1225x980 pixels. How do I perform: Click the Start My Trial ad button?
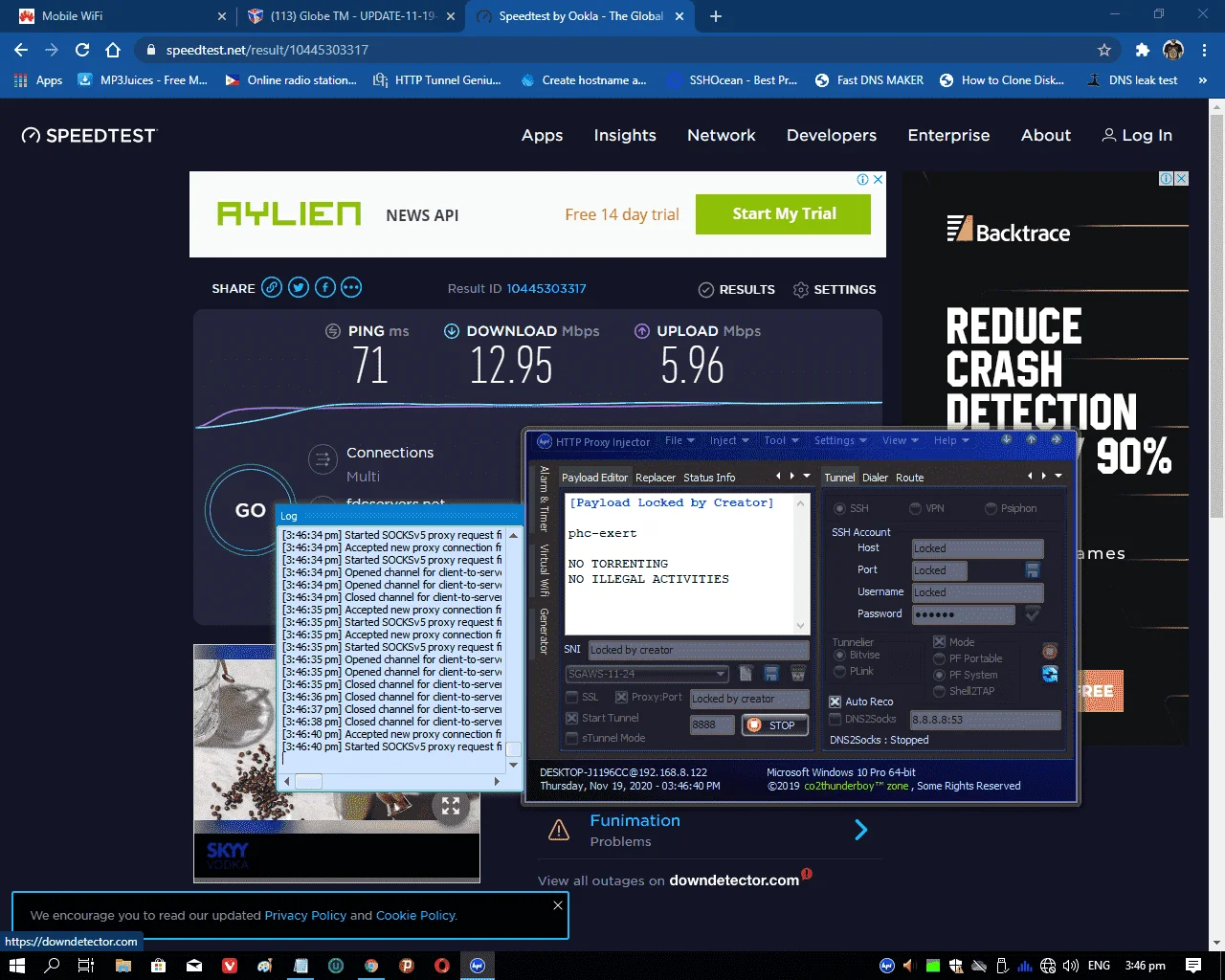coord(784,214)
